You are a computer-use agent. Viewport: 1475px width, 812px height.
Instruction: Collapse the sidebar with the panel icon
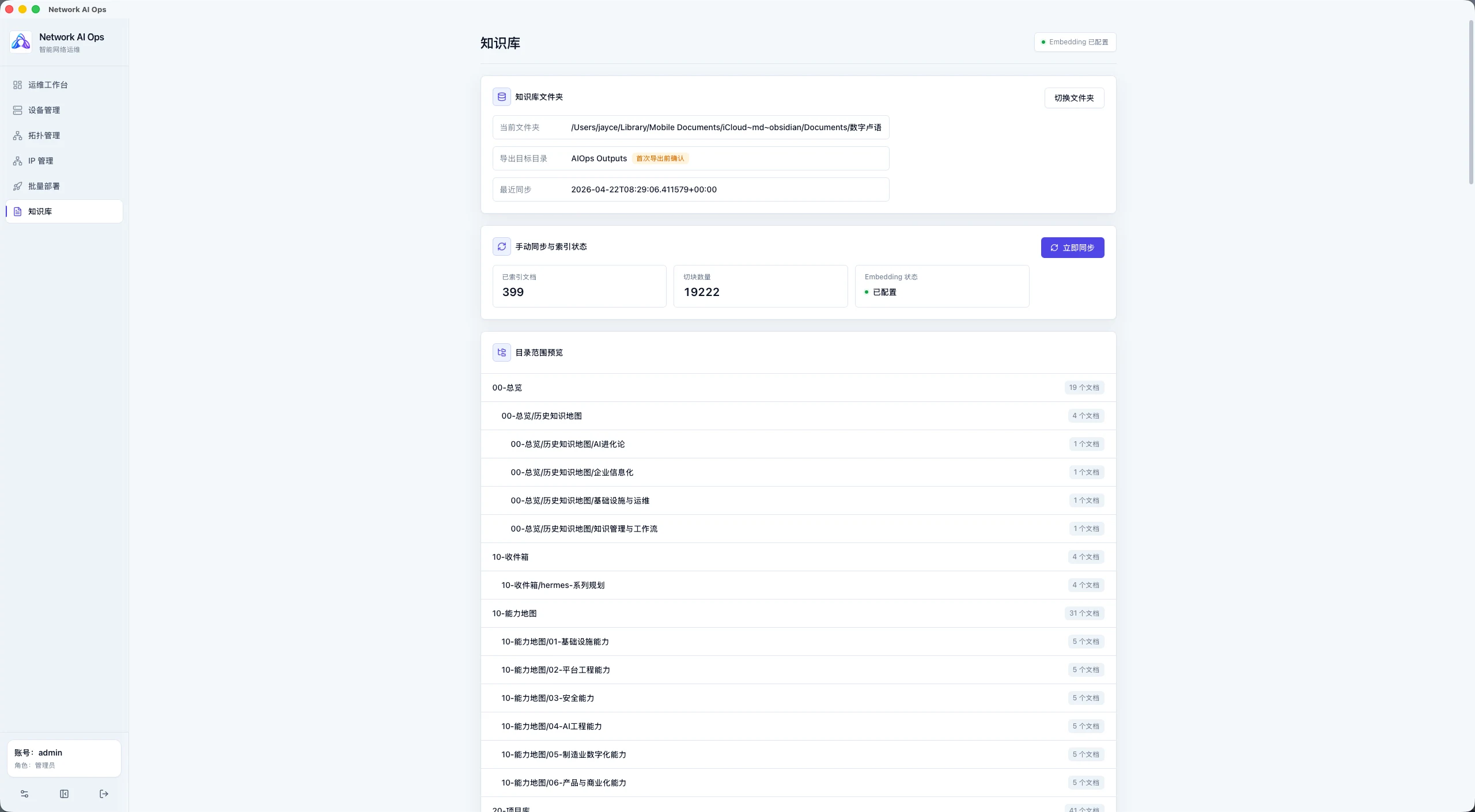64,794
